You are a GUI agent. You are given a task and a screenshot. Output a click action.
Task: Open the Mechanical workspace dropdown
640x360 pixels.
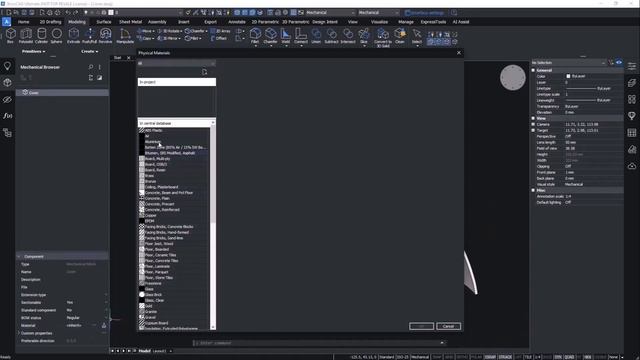tap(330, 13)
